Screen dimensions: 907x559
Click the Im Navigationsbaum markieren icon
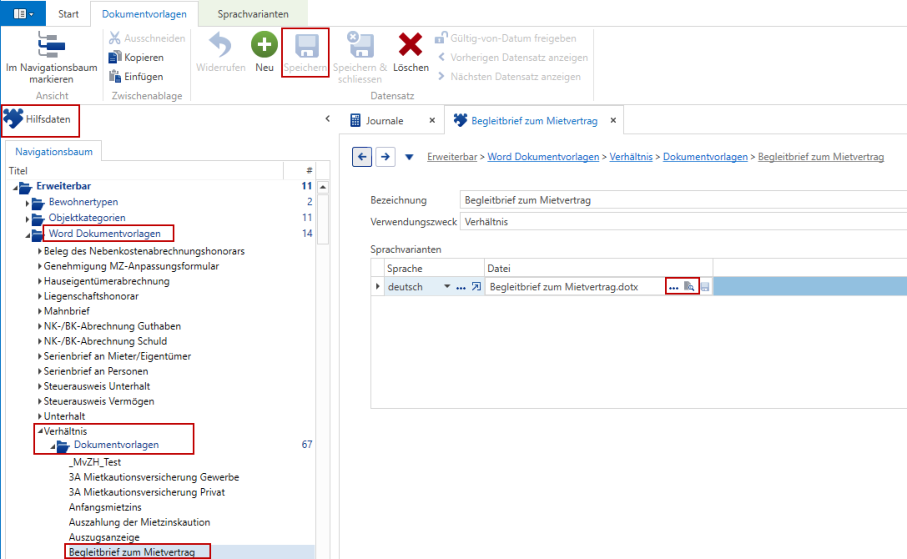(51, 45)
